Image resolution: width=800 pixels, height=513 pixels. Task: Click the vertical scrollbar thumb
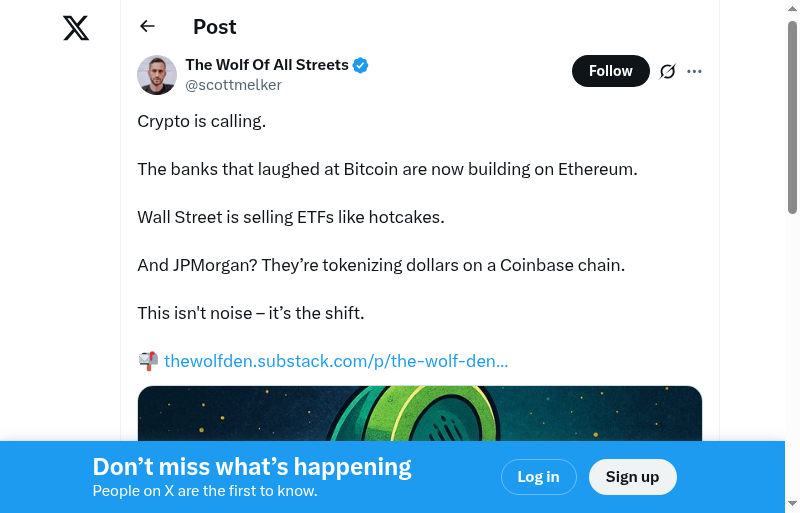(792, 115)
